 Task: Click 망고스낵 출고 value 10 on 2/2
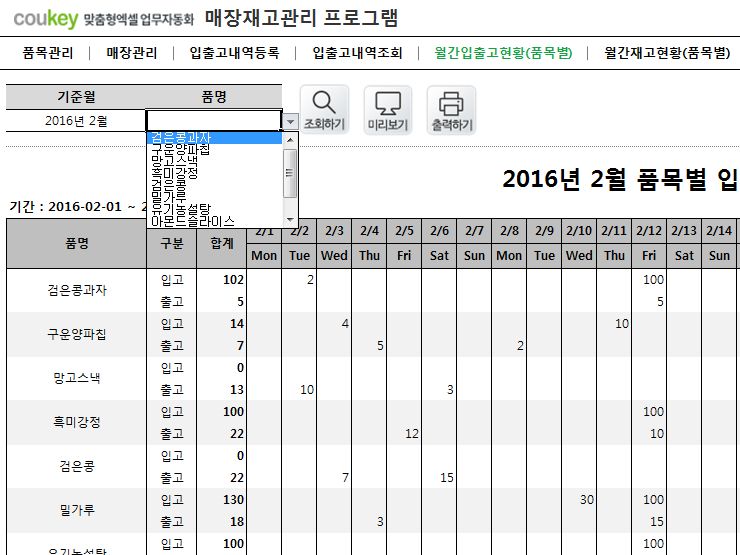tap(307, 390)
